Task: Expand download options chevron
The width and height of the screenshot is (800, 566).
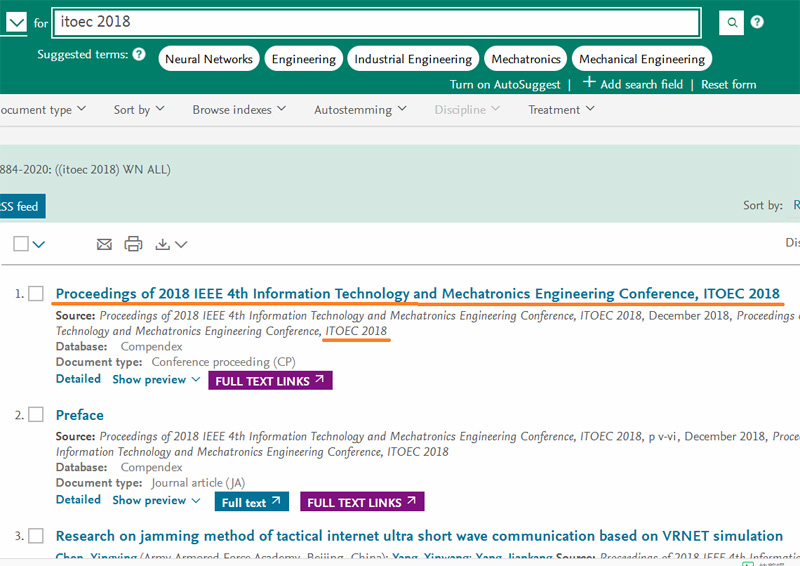Action: (181, 245)
